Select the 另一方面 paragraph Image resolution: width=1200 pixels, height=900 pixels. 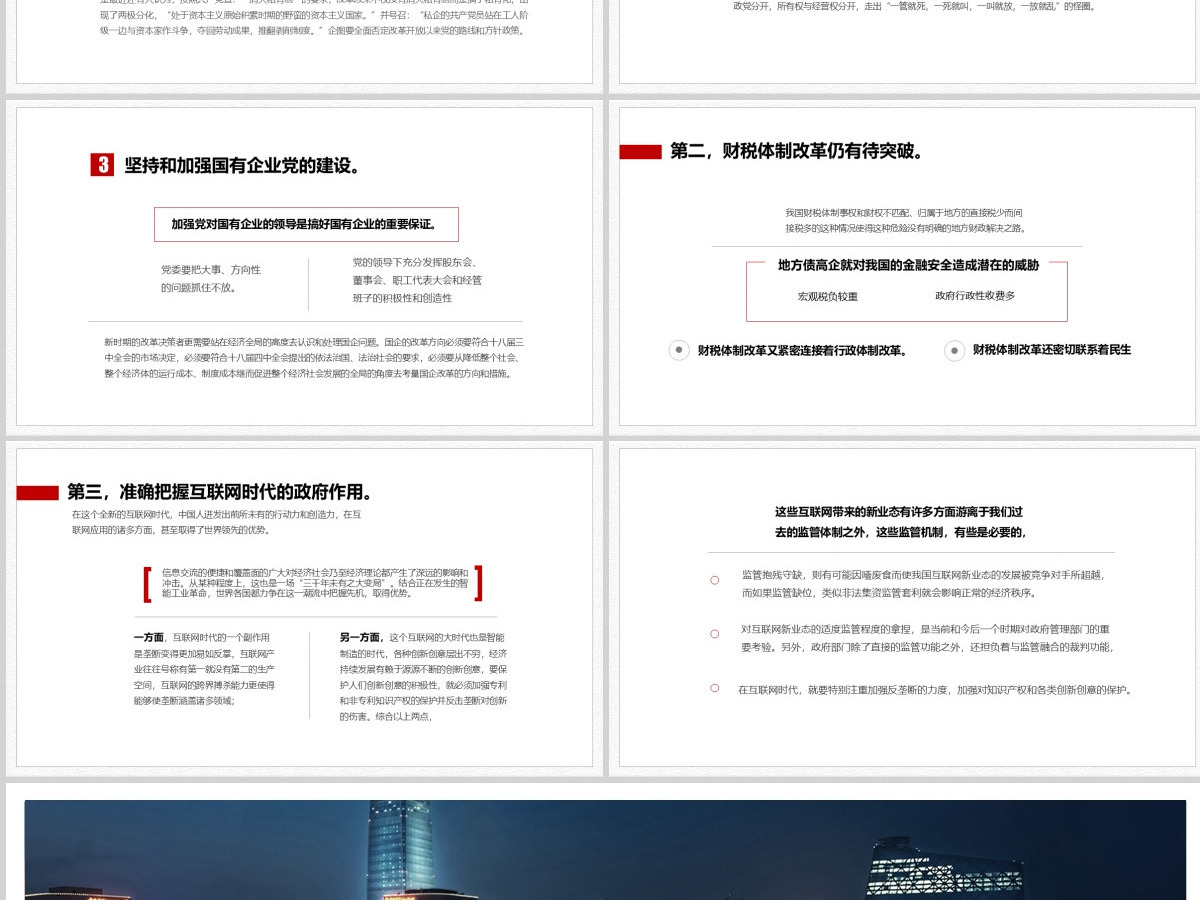[423, 677]
